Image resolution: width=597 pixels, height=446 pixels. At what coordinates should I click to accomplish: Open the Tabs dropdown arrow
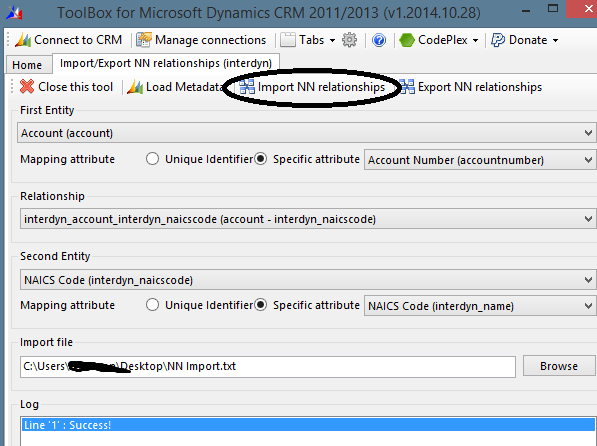click(332, 40)
